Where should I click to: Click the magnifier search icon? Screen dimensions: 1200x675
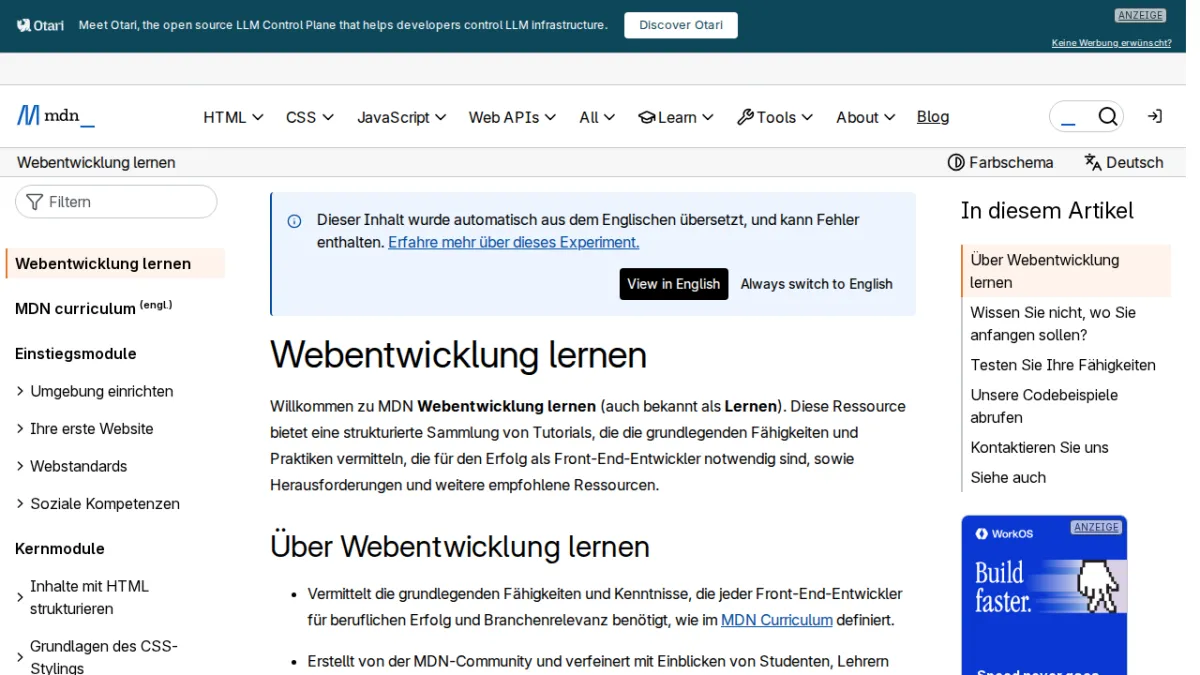click(x=1107, y=117)
